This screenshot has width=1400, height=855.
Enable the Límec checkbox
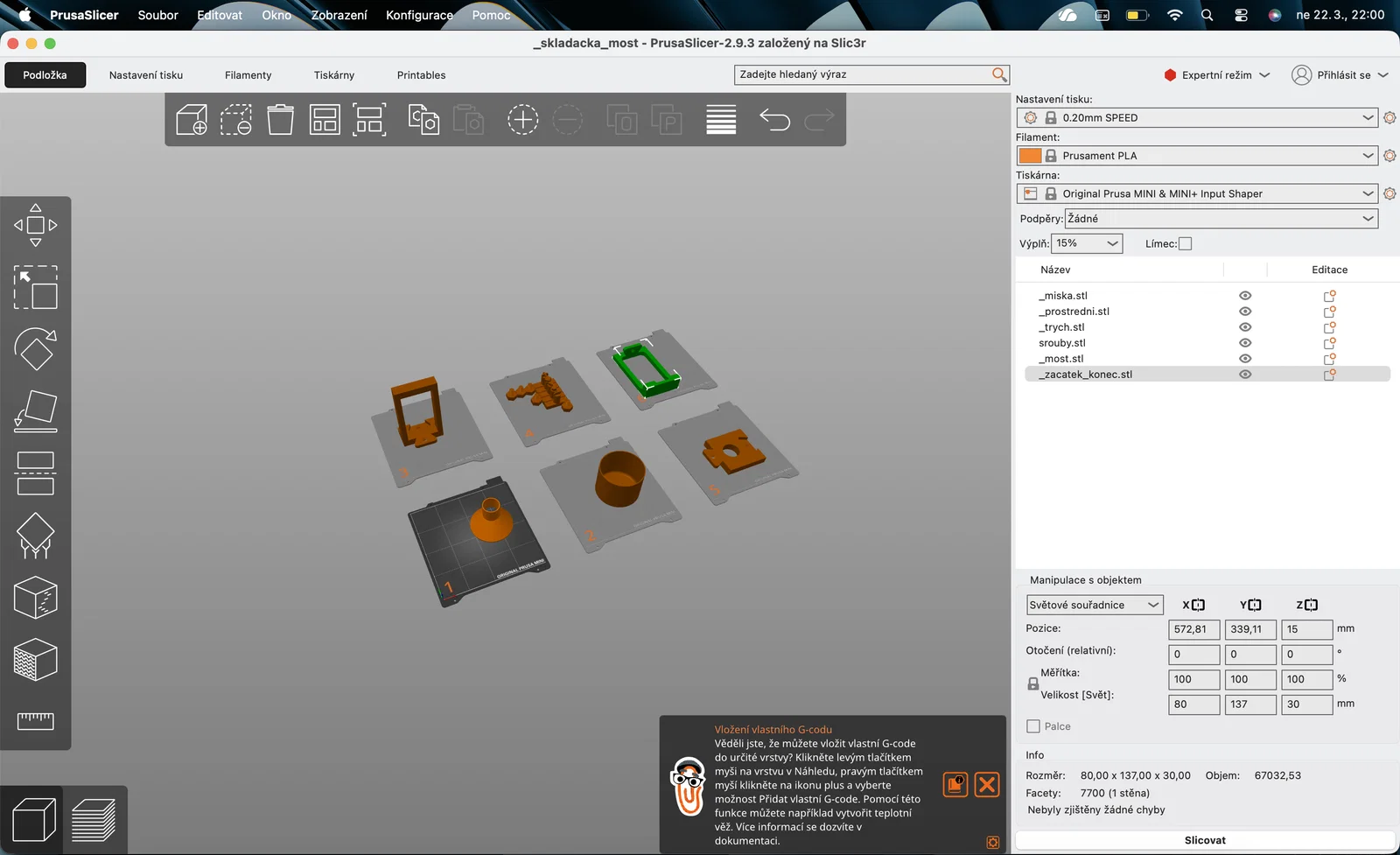(1186, 244)
